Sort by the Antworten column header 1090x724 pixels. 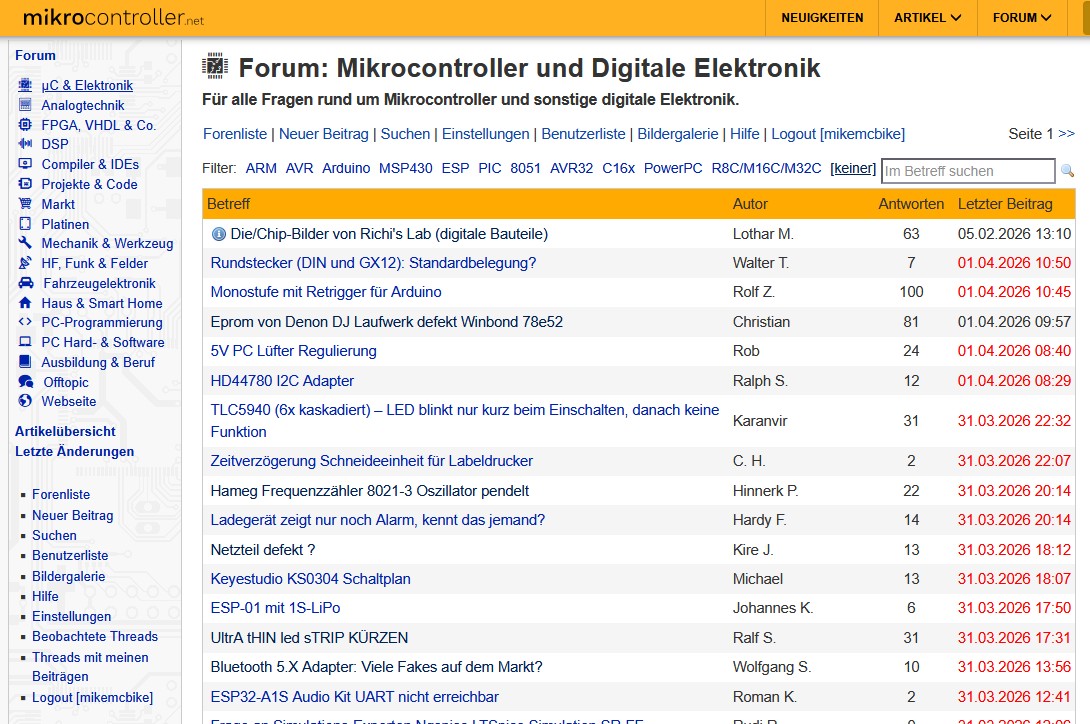point(911,204)
